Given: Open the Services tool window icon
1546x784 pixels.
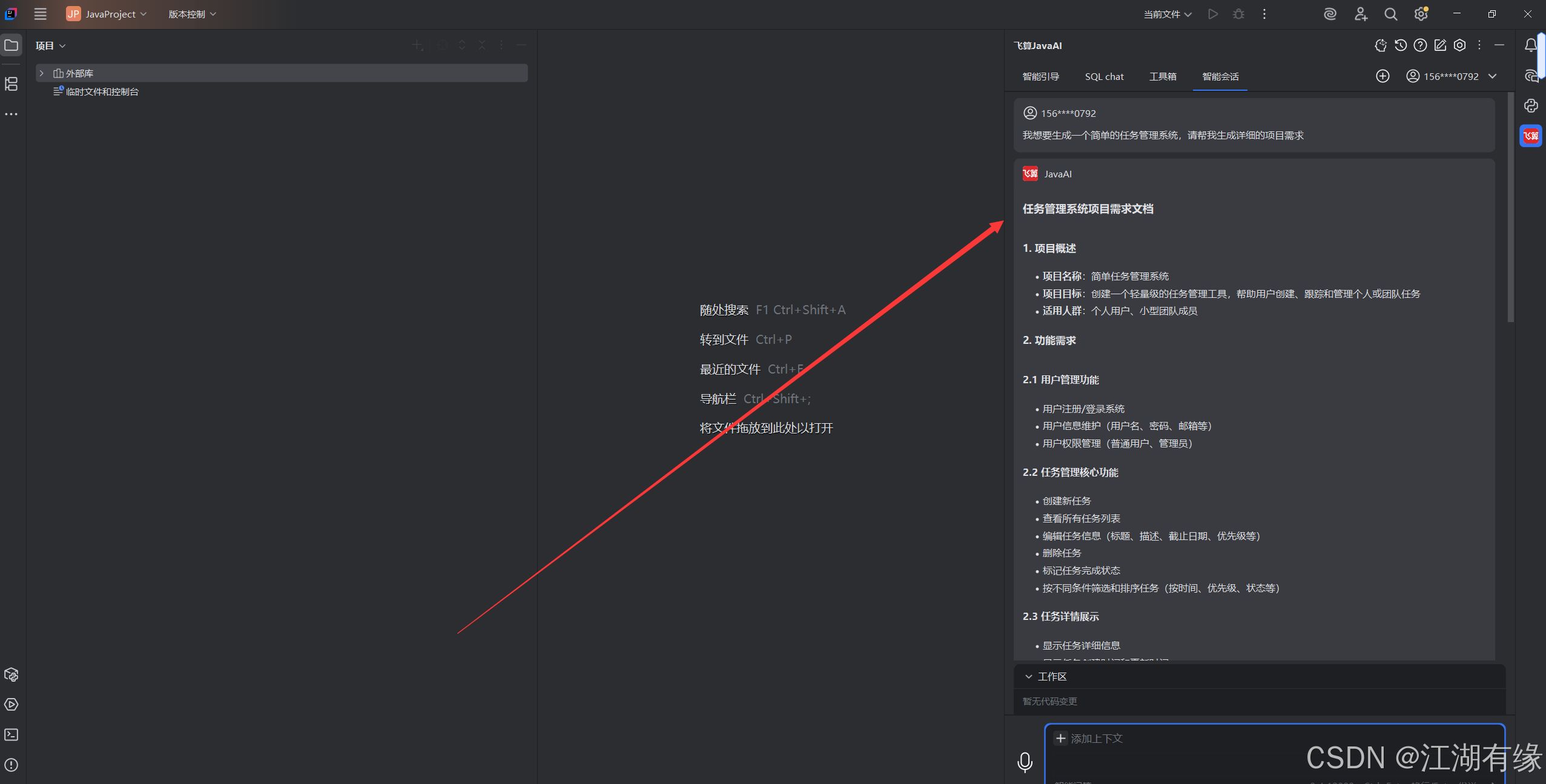Looking at the screenshot, I should pyautogui.click(x=12, y=674).
